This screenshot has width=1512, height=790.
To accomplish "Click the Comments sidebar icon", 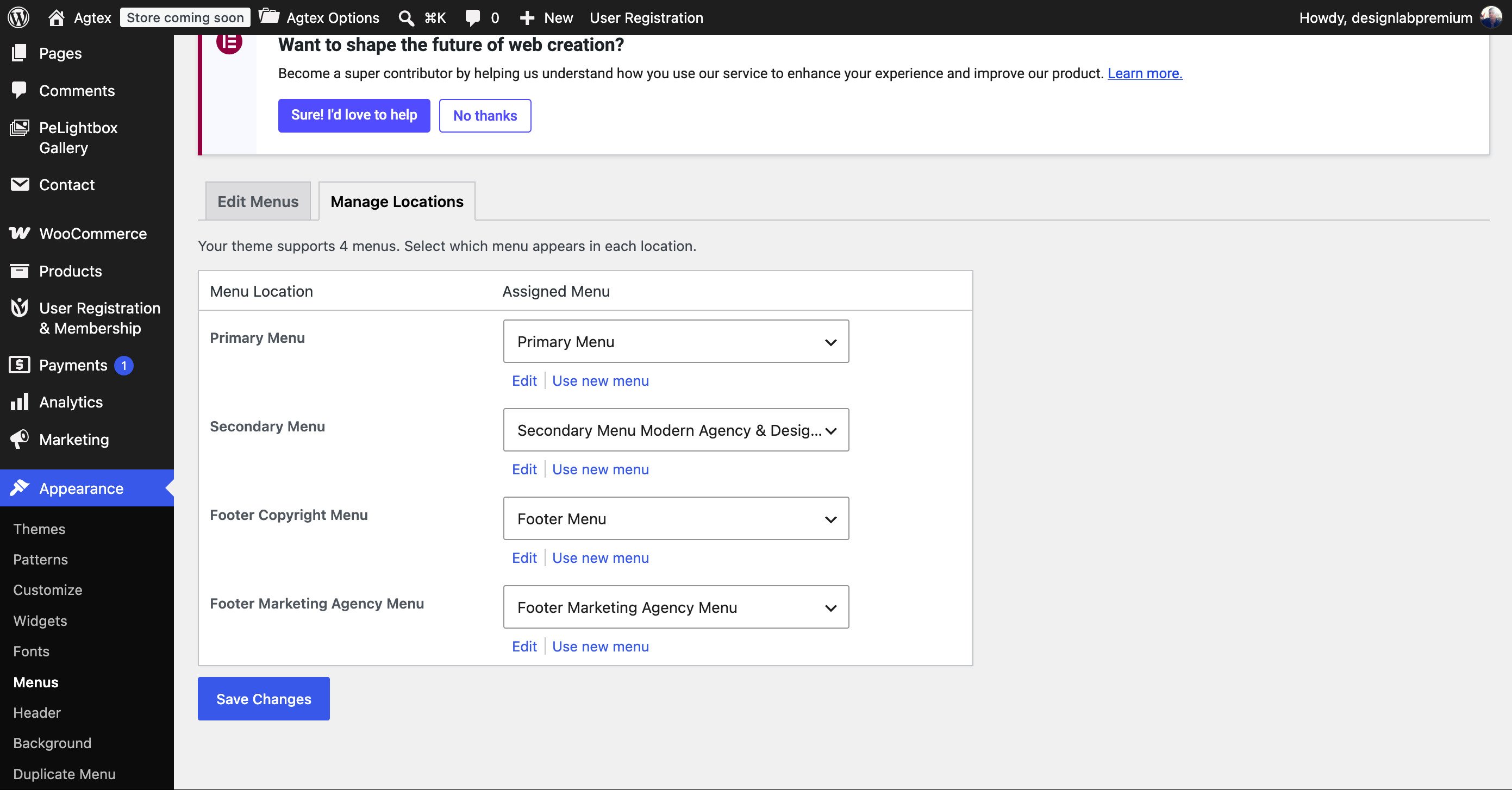I will point(20,90).
